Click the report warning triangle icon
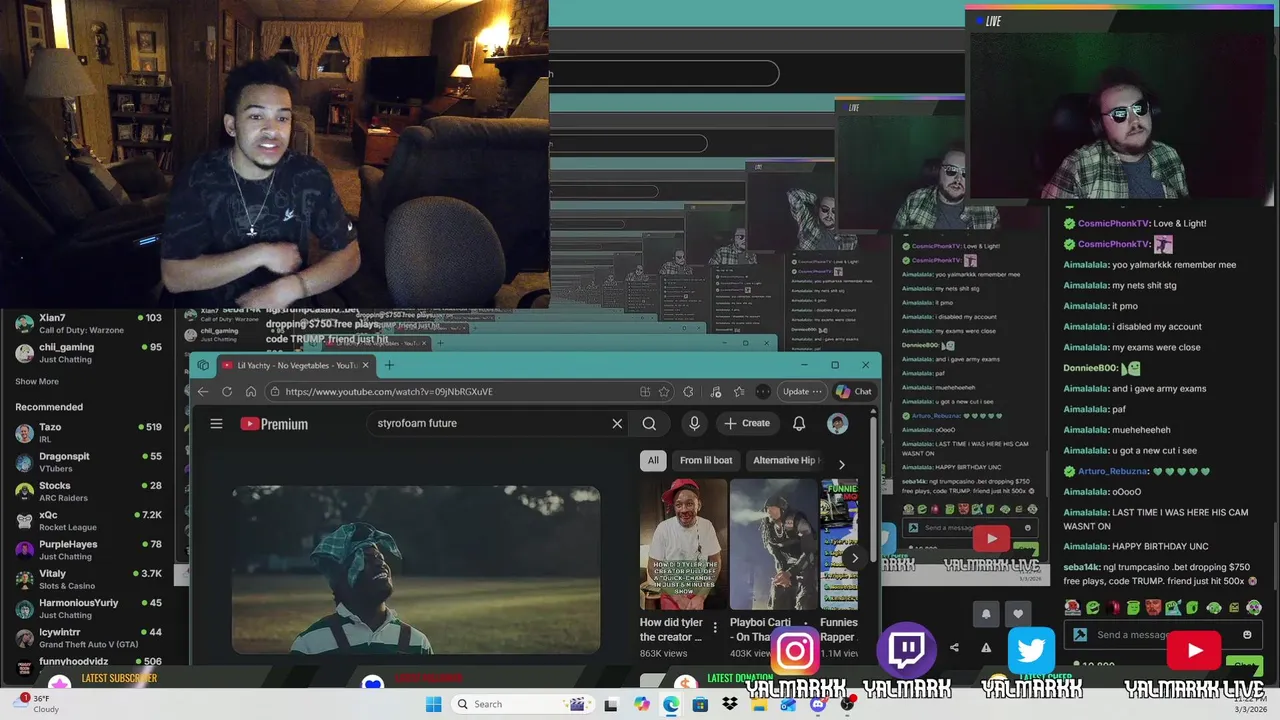Image resolution: width=1280 pixels, height=720 pixels. tap(986, 648)
